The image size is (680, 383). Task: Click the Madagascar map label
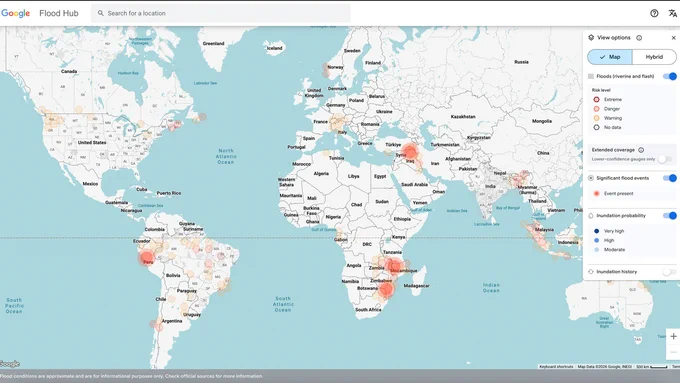click(416, 286)
